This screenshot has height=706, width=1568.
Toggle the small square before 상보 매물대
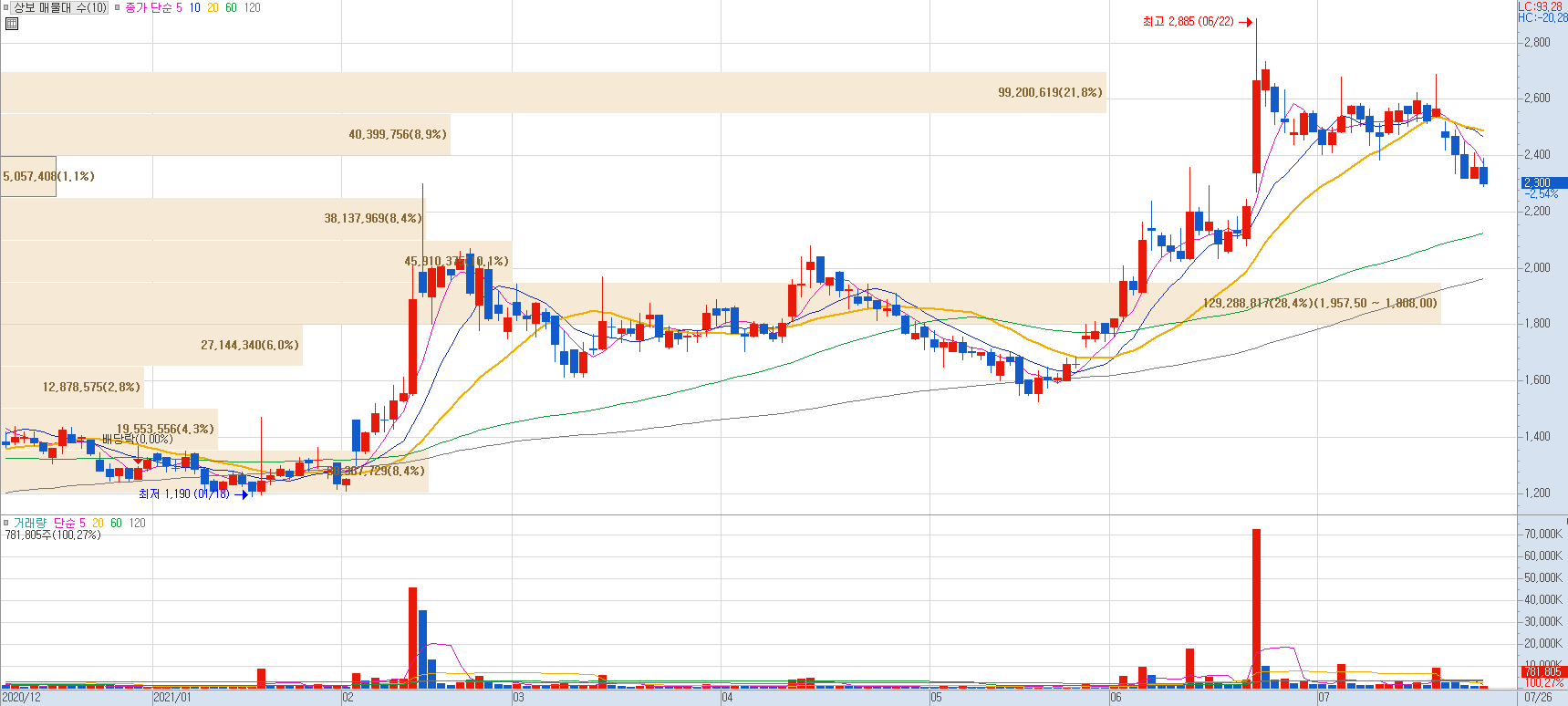click(6, 7)
